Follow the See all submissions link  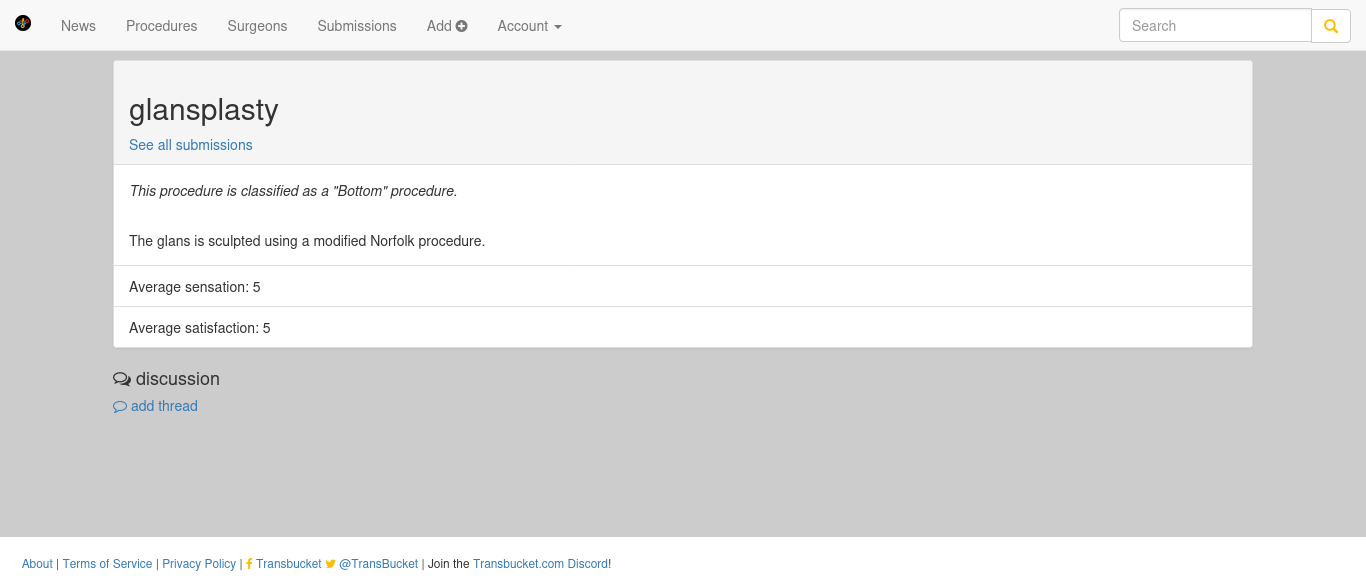(x=191, y=145)
